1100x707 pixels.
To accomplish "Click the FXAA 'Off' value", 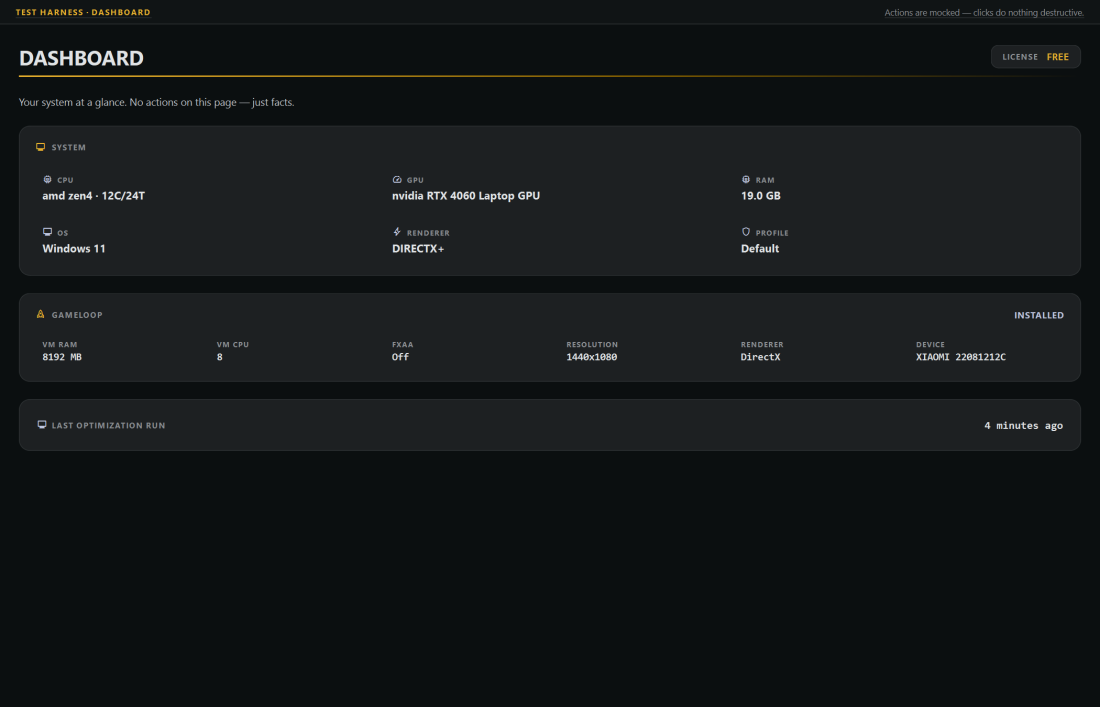I will [x=401, y=357].
